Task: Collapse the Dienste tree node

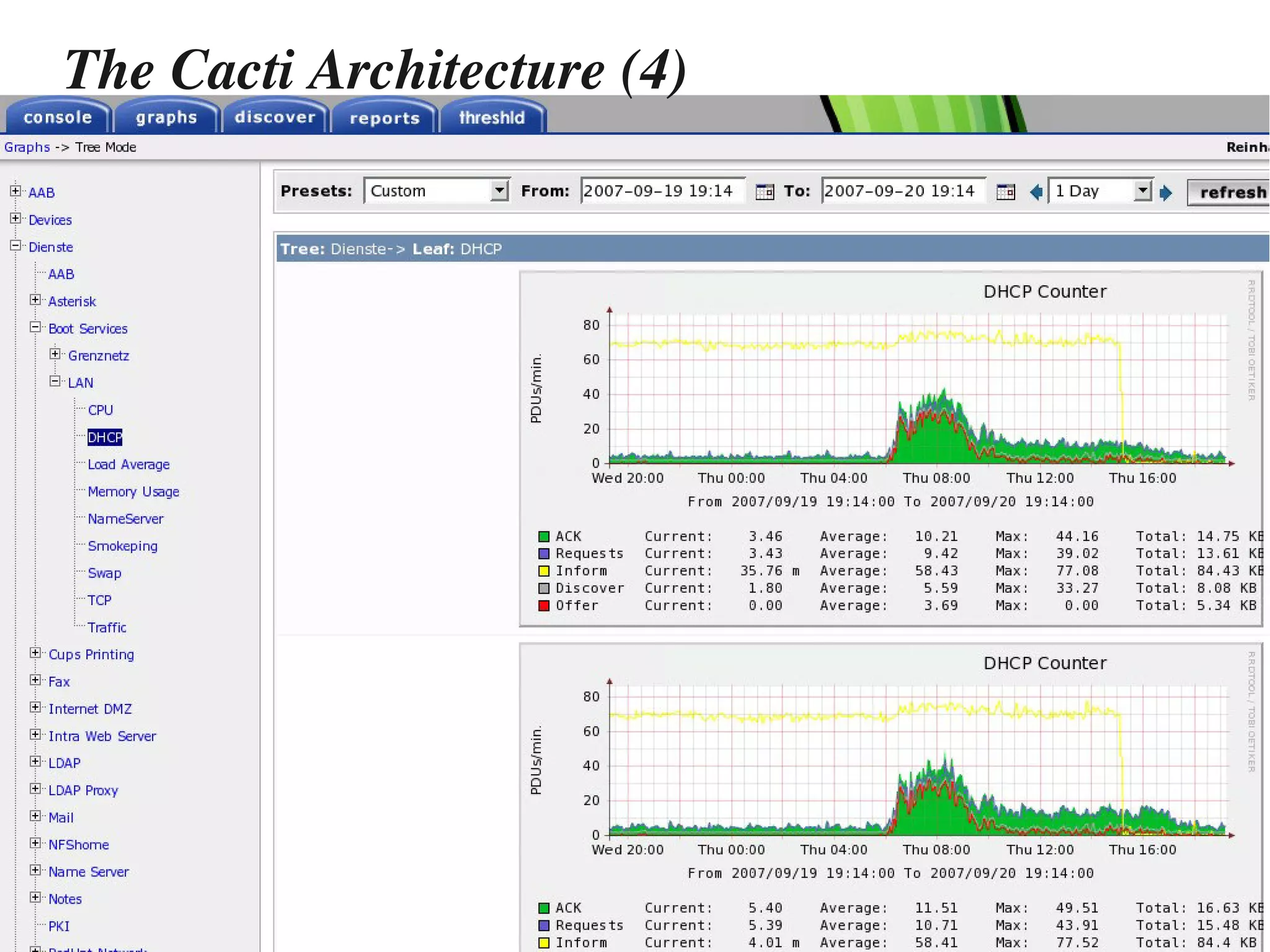Action: click(16, 246)
